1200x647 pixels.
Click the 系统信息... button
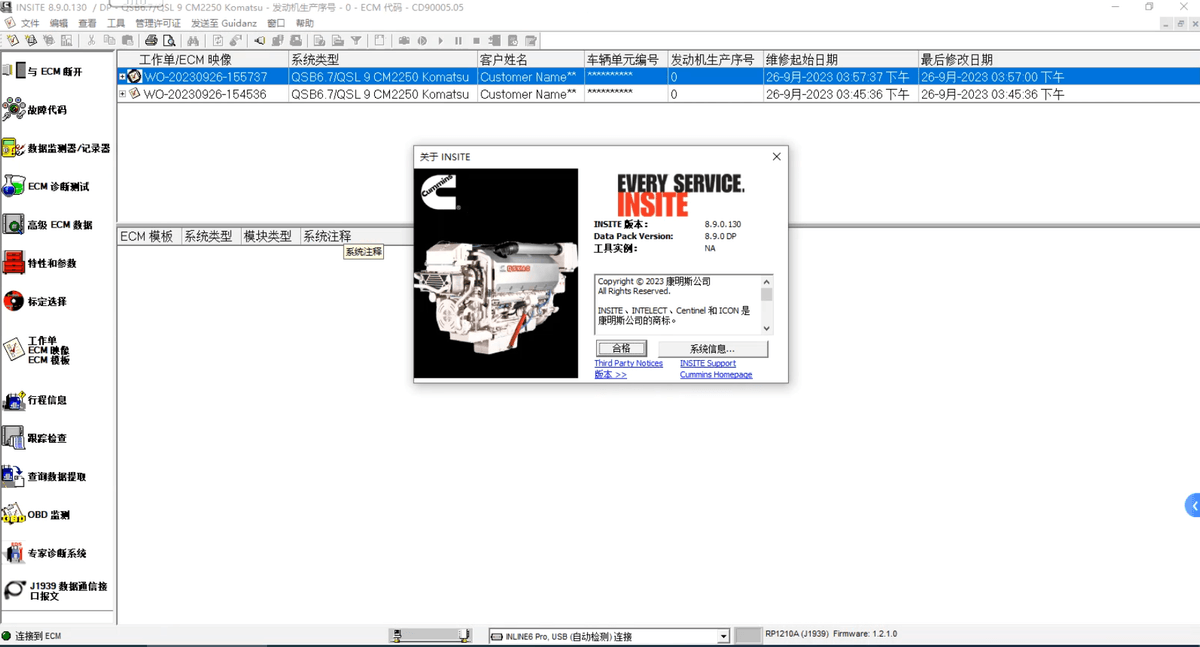[712, 348]
